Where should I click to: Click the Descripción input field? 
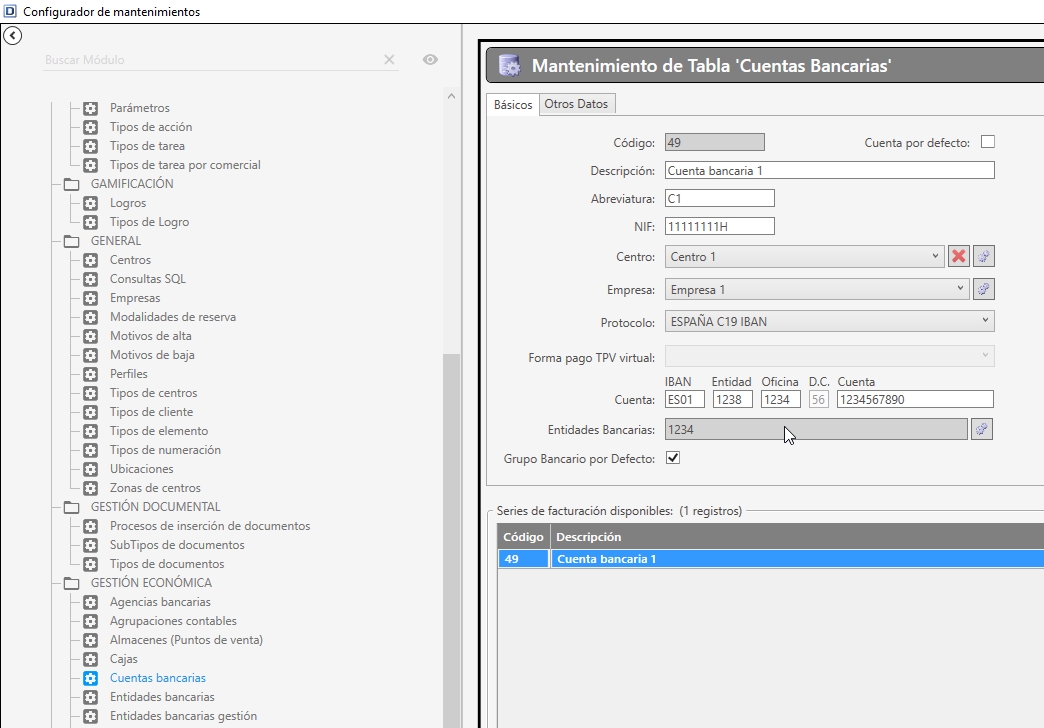[830, 171]
